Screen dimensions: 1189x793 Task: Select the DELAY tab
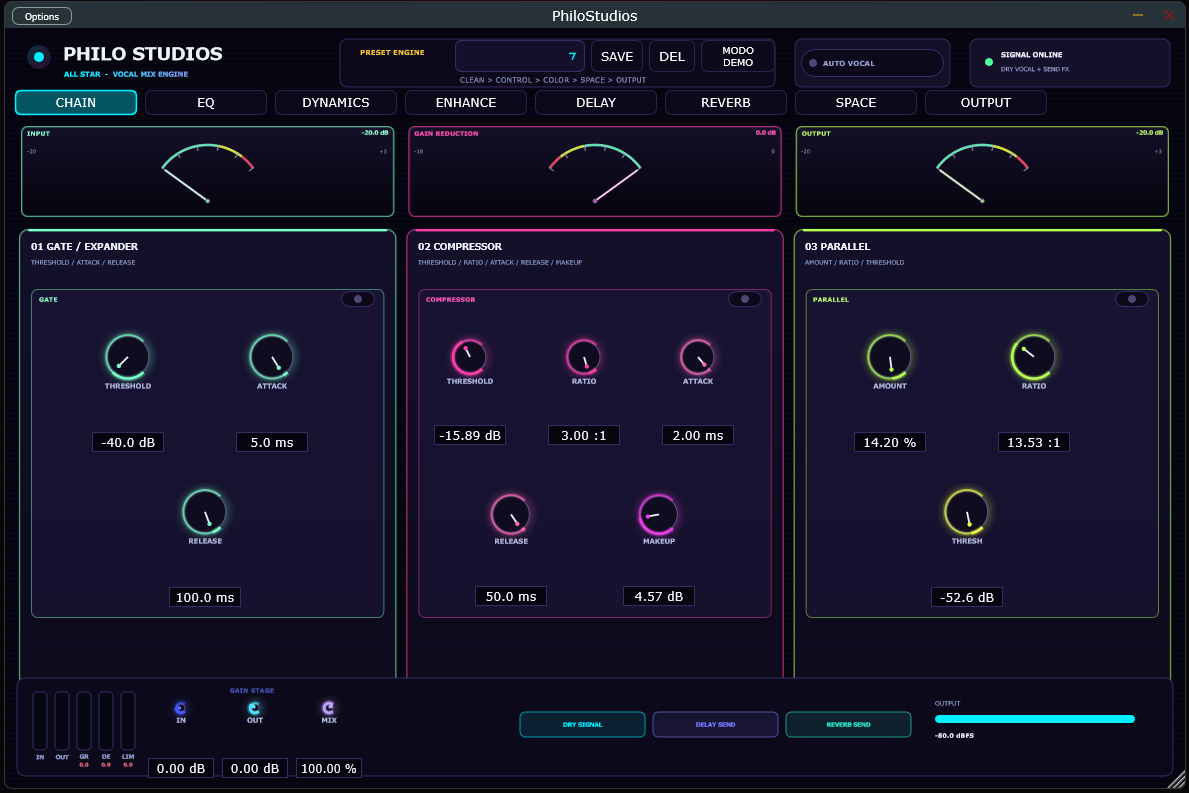pyautogui.click(x=596, y=102)
